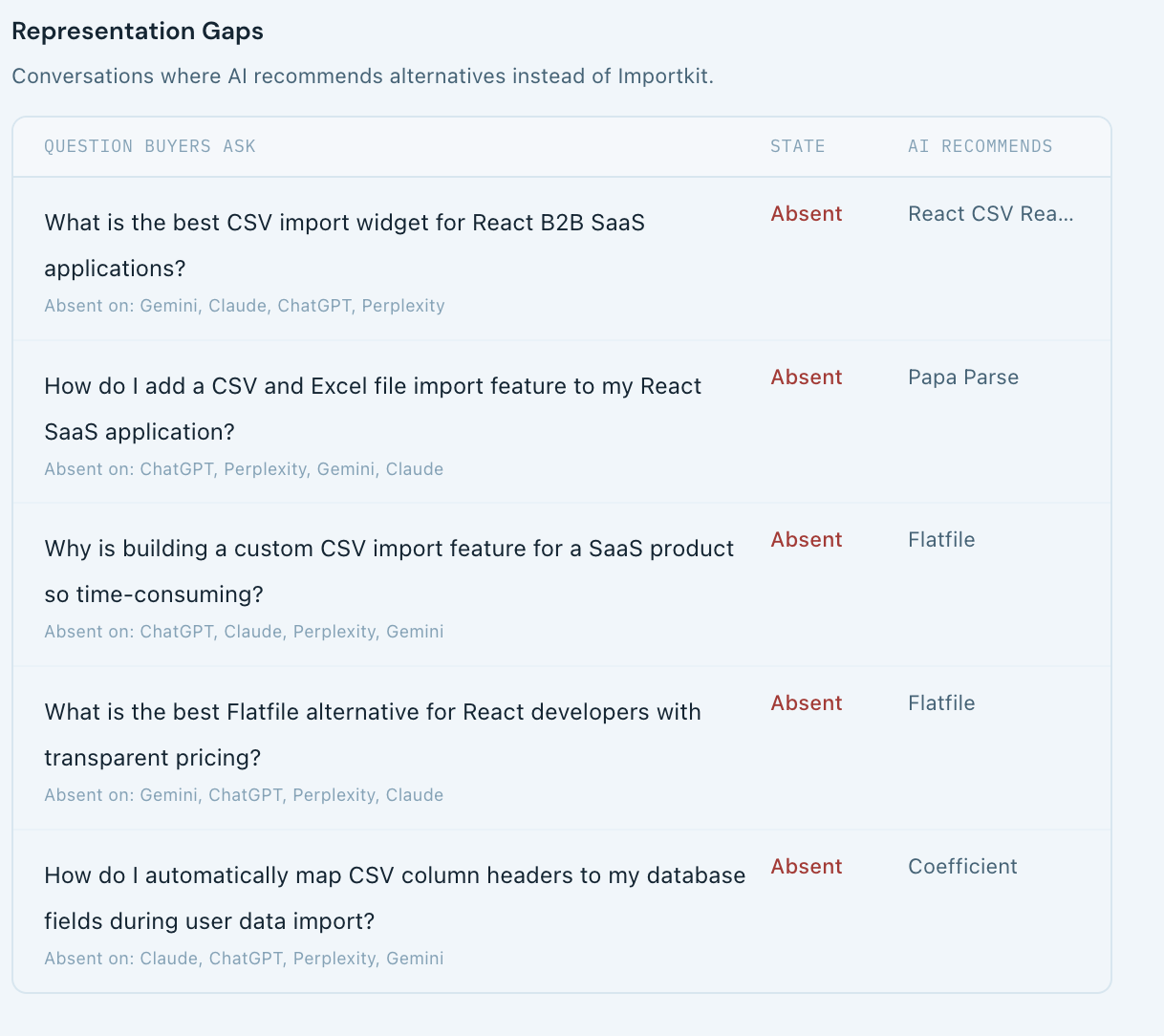Click the State column header

coord(797,146)
